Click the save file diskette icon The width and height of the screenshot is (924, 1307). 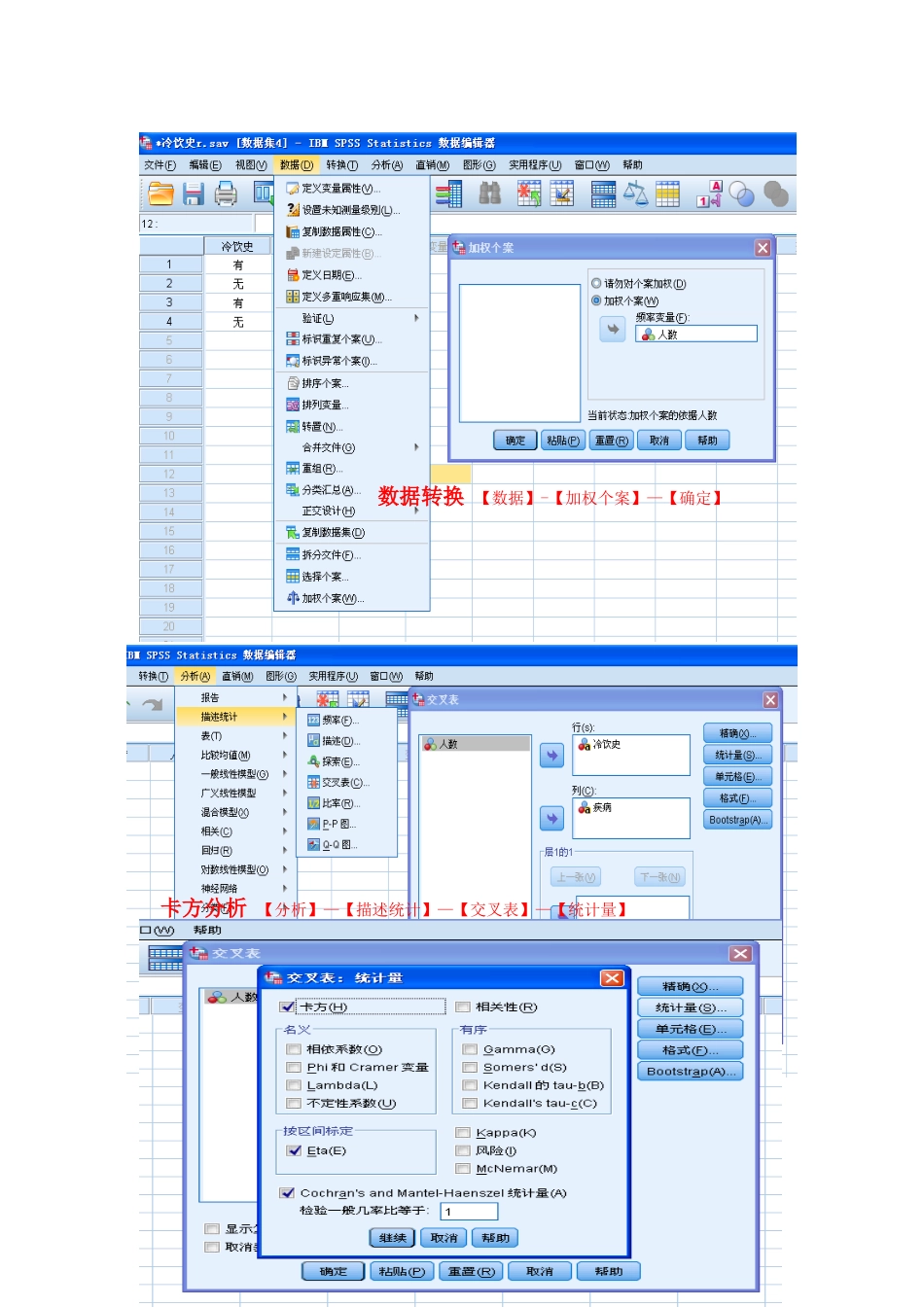coord(194,194)
